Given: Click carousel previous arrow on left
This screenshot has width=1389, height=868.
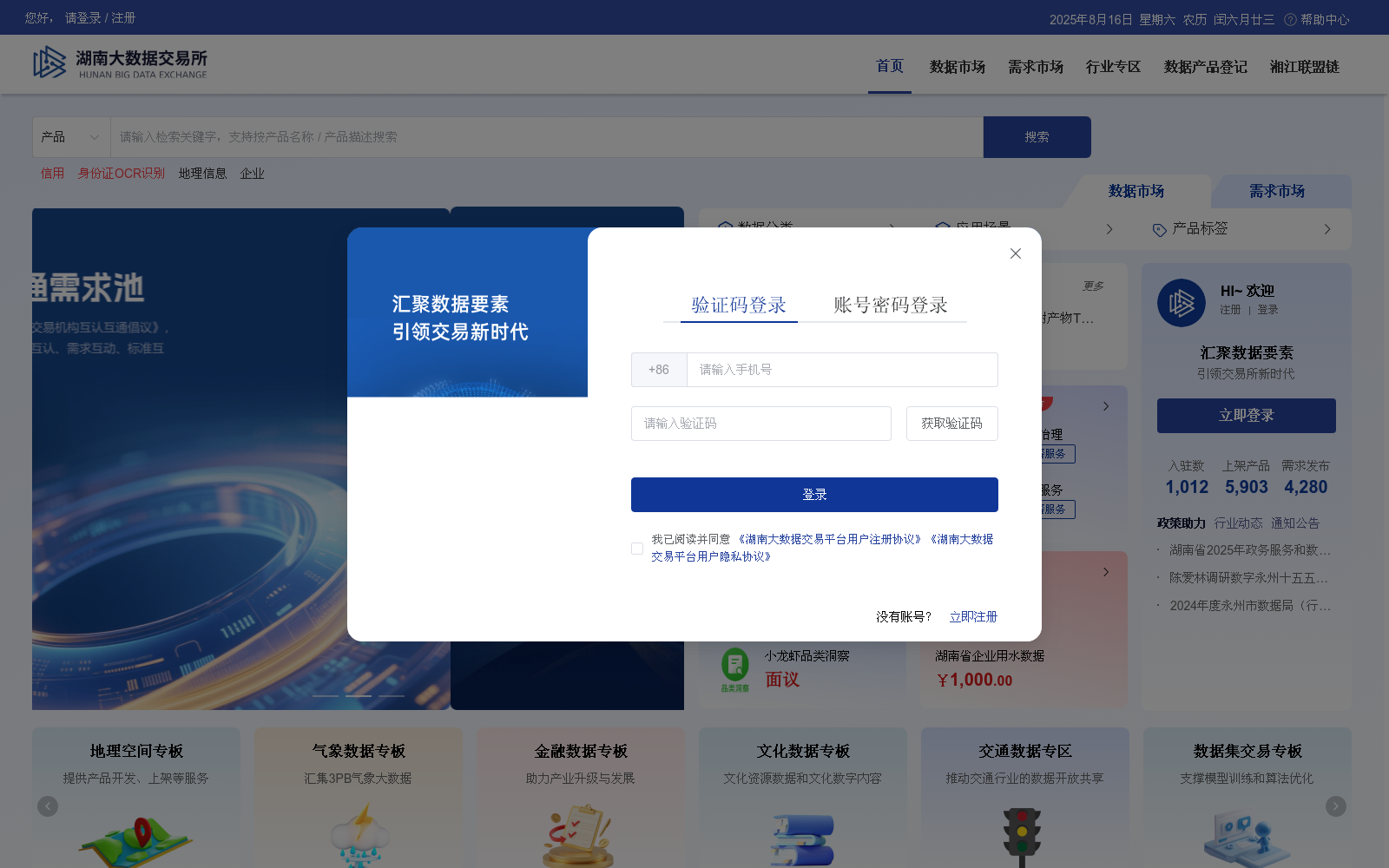Looking at the screenshot, I should (x=48, y=806).
